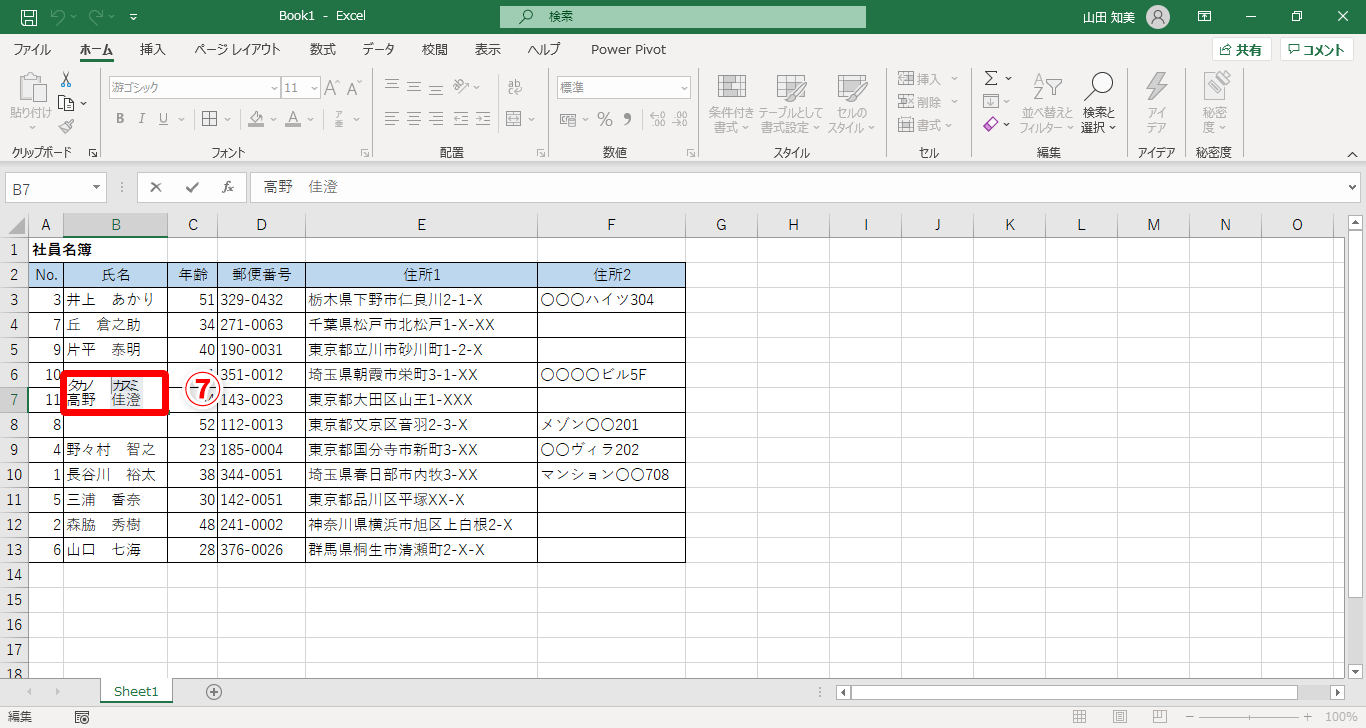Decrease font size with the smaller A icon
This screenshot has height=728, width=1366.
tap(355, 88)
